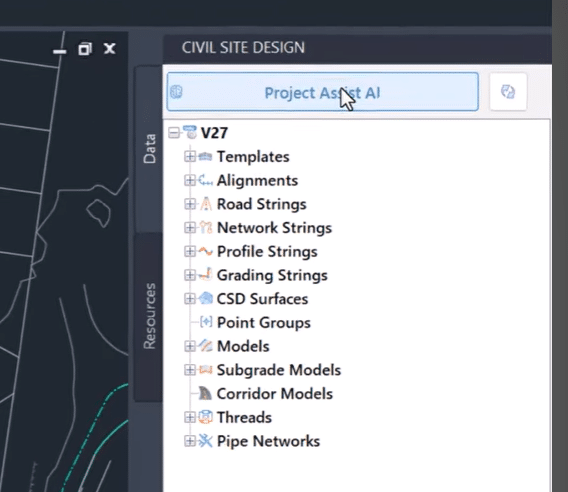Click the Subgrade Models icon

click(205, 370)
